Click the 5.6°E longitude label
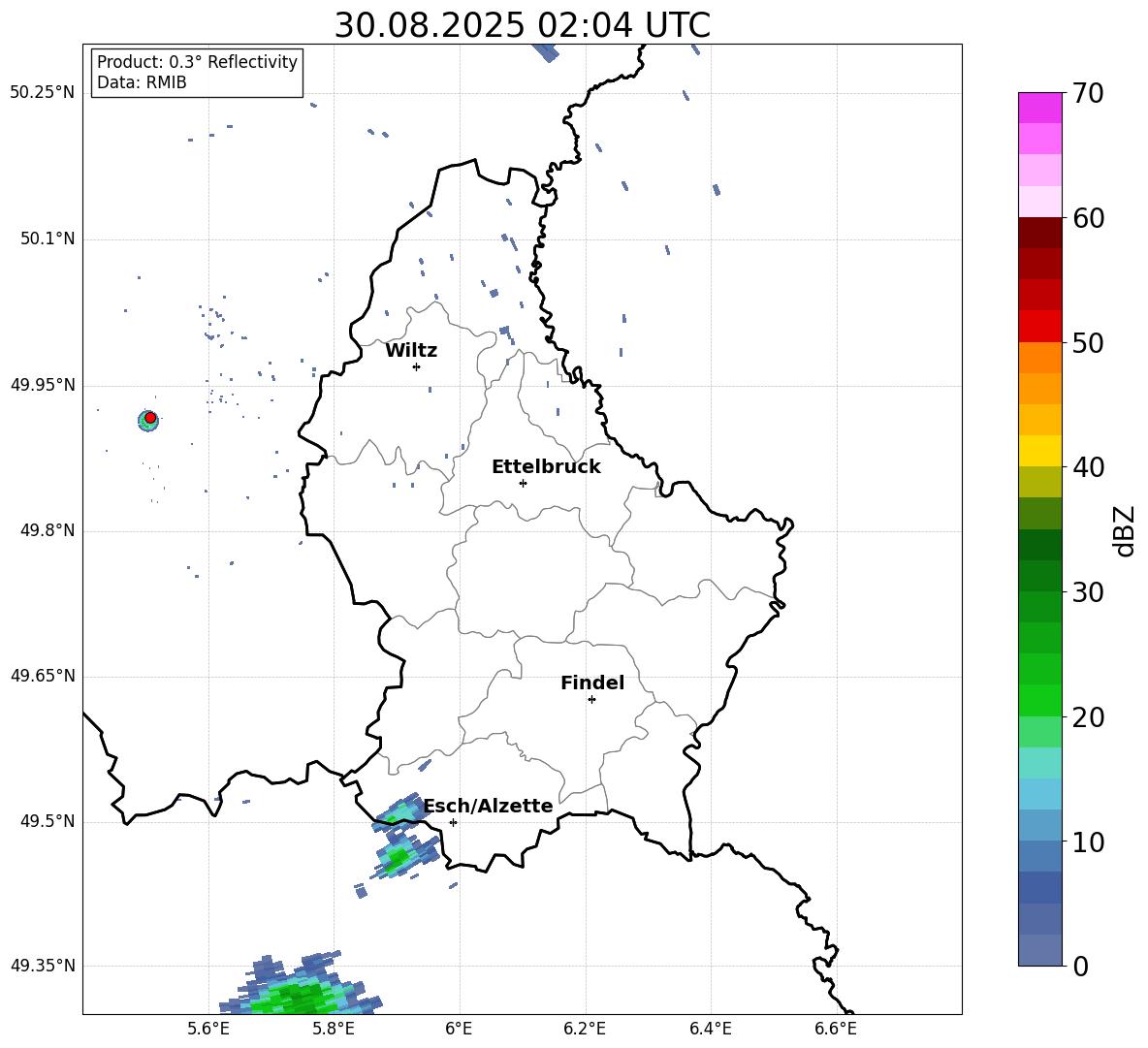 point(208,1029)
